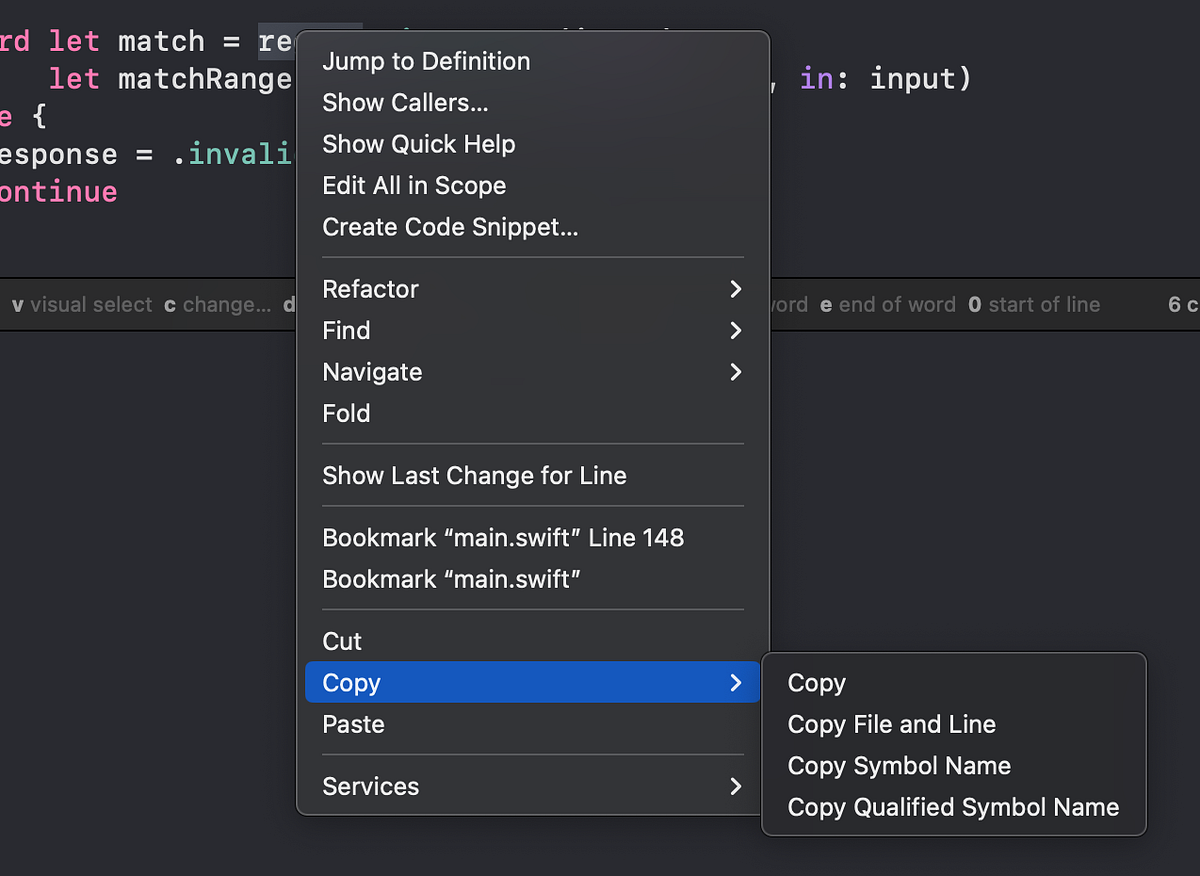Bookmark main.swift Line 148
Viewport: 1200px width, 876px height.
pos(503,537)
